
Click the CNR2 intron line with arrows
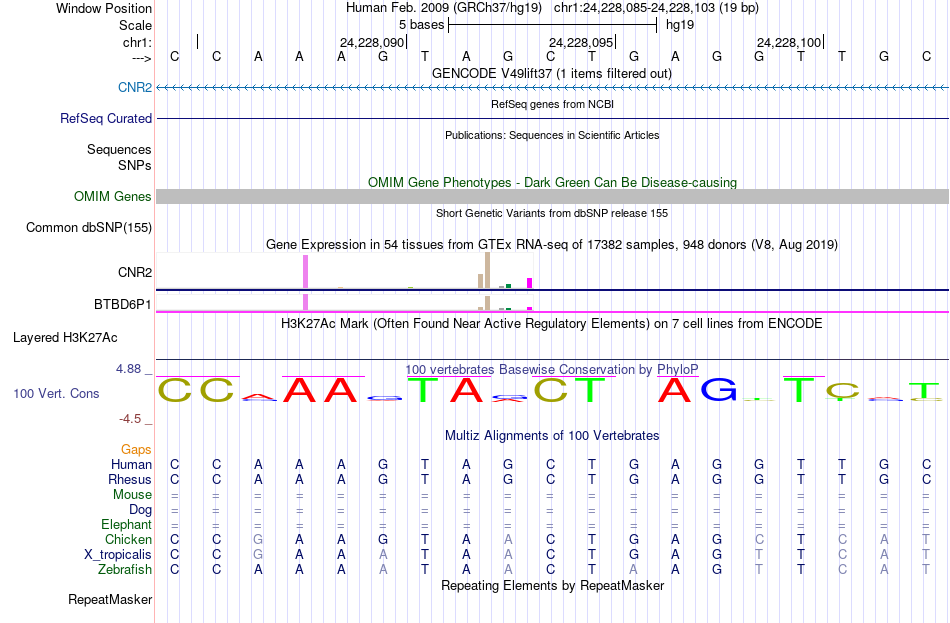552,87
